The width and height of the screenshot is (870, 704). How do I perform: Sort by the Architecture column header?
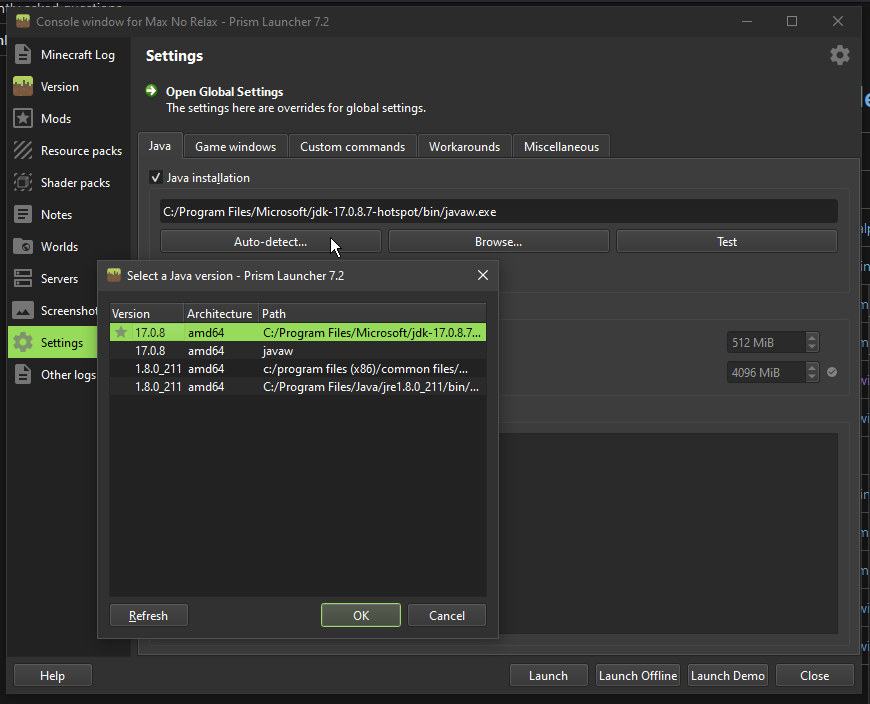pos(220,313)
